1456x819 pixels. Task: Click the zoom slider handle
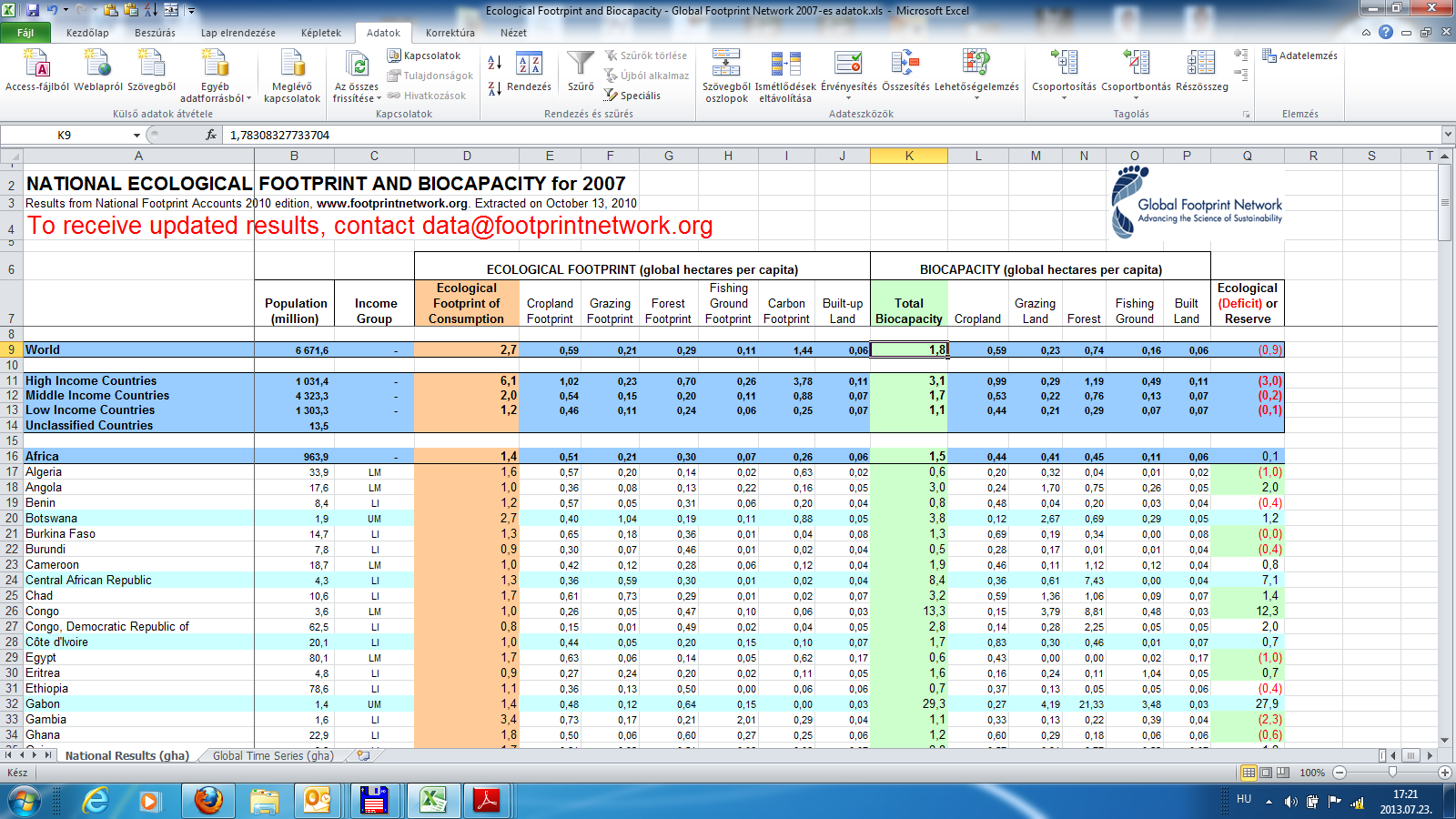point(1392,773)
